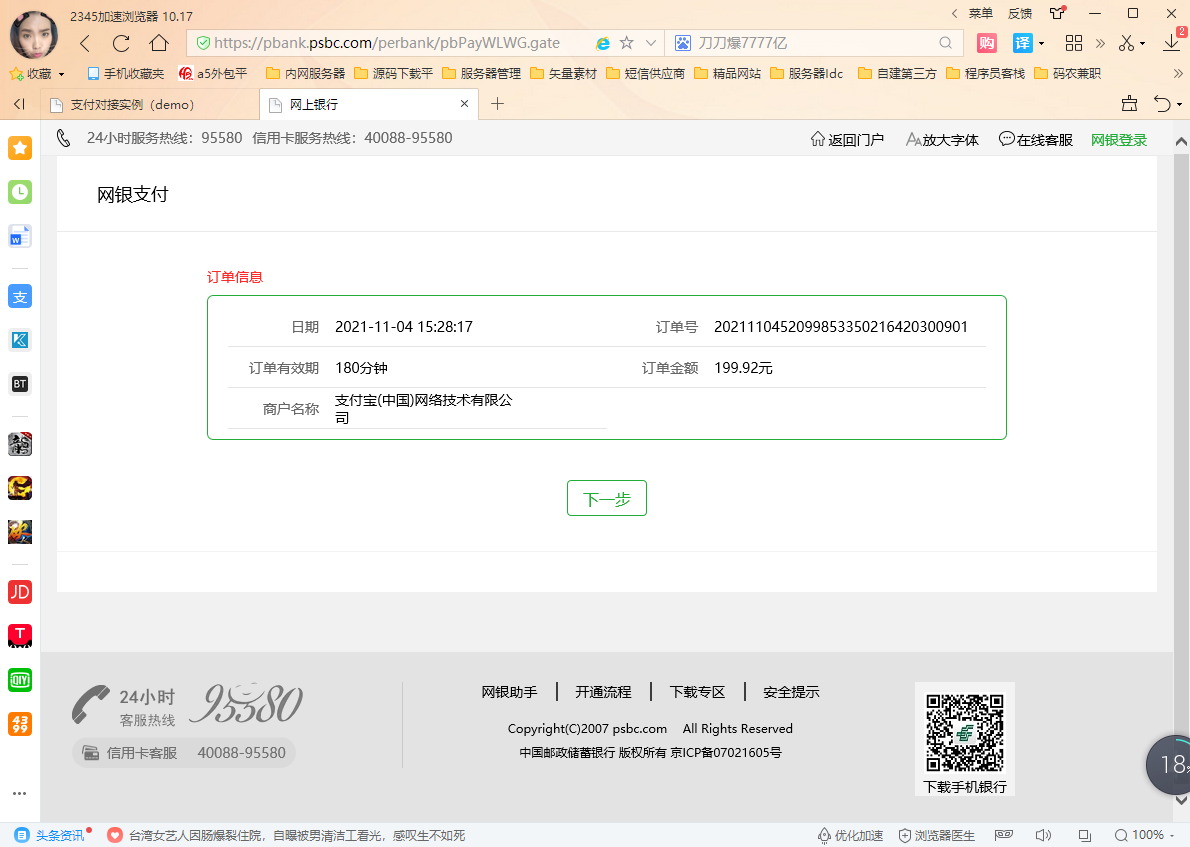The width and height of the screenshot is (1190, 847).
Task: Reload the page with refresh icon
Action: point(121,43)
